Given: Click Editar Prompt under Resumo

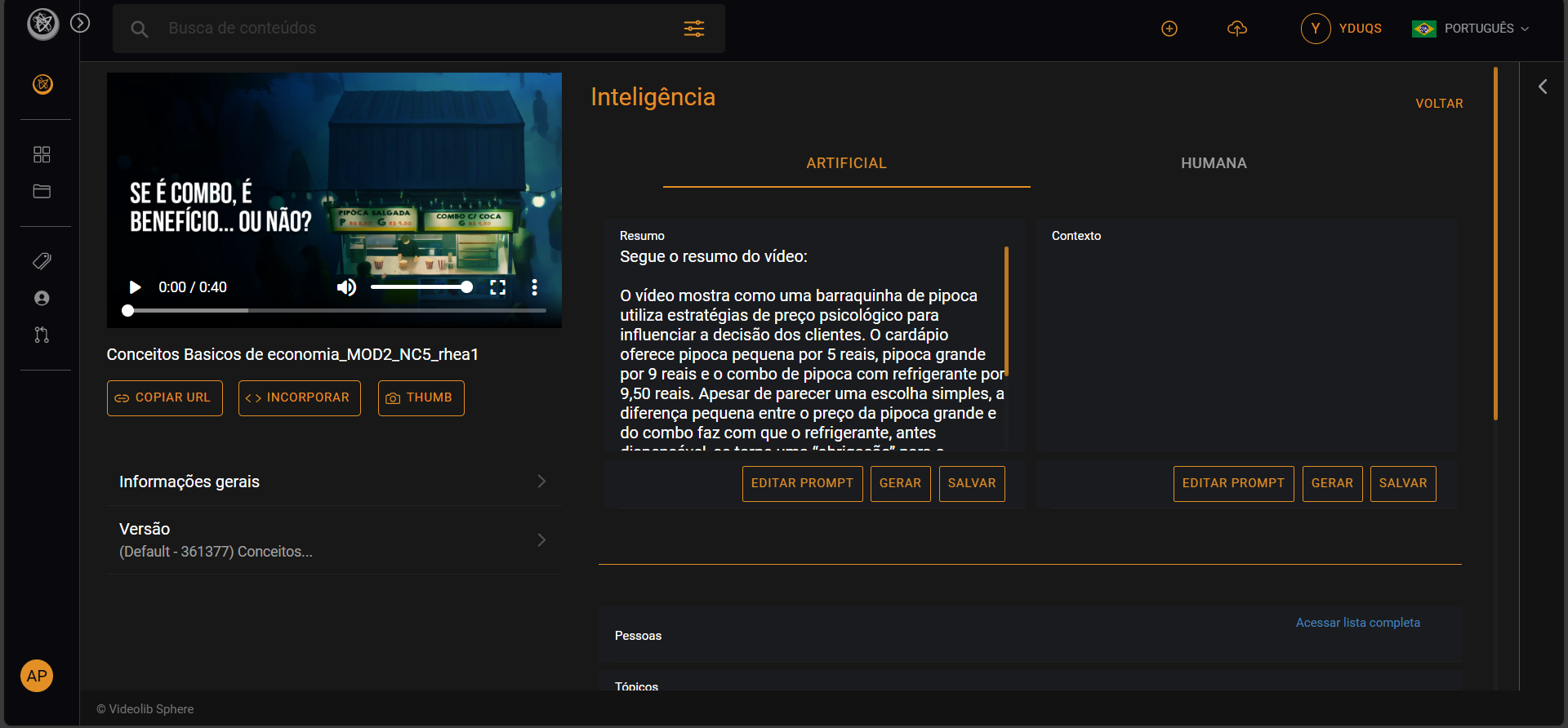Looking at the screenshot, I should click(x=802, y=484).
